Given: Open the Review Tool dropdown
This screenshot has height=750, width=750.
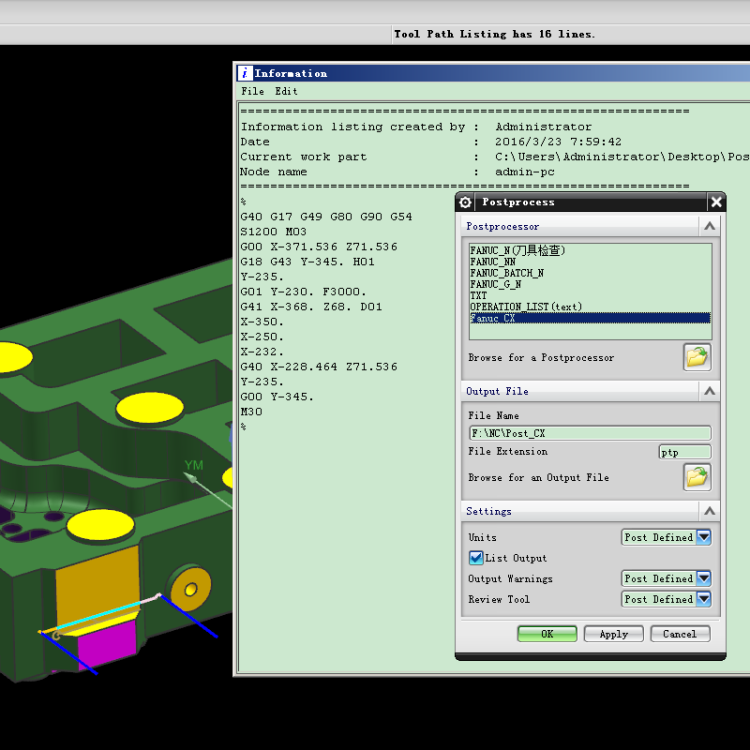Looking at the screenshot, I should click(666, 599).
